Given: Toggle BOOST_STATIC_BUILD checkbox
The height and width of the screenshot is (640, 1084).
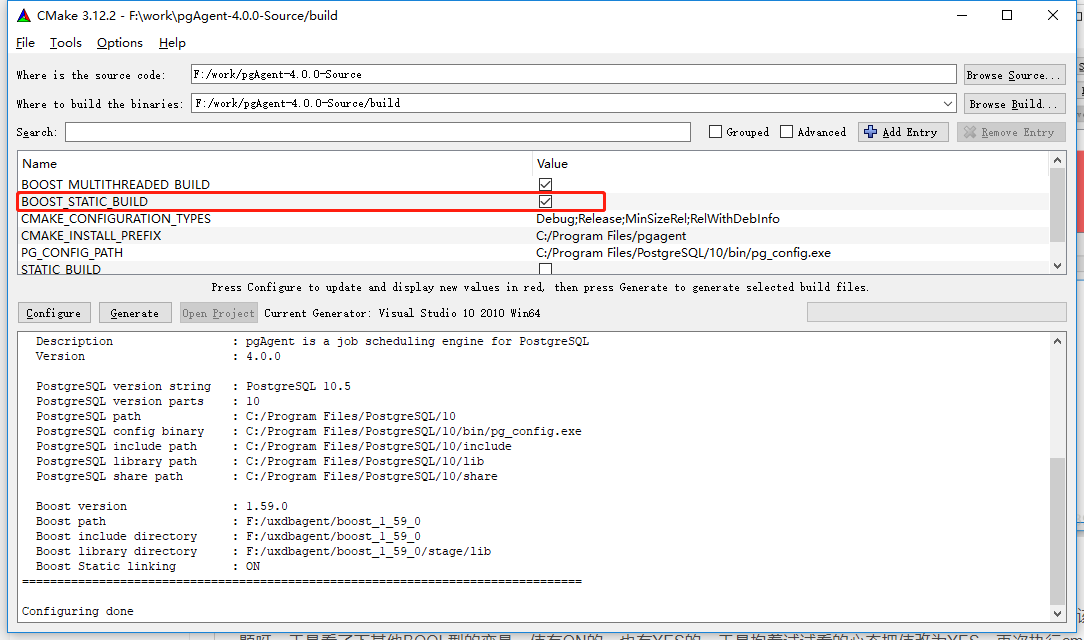Looking at the screenshot, I should tap(545, 202).
